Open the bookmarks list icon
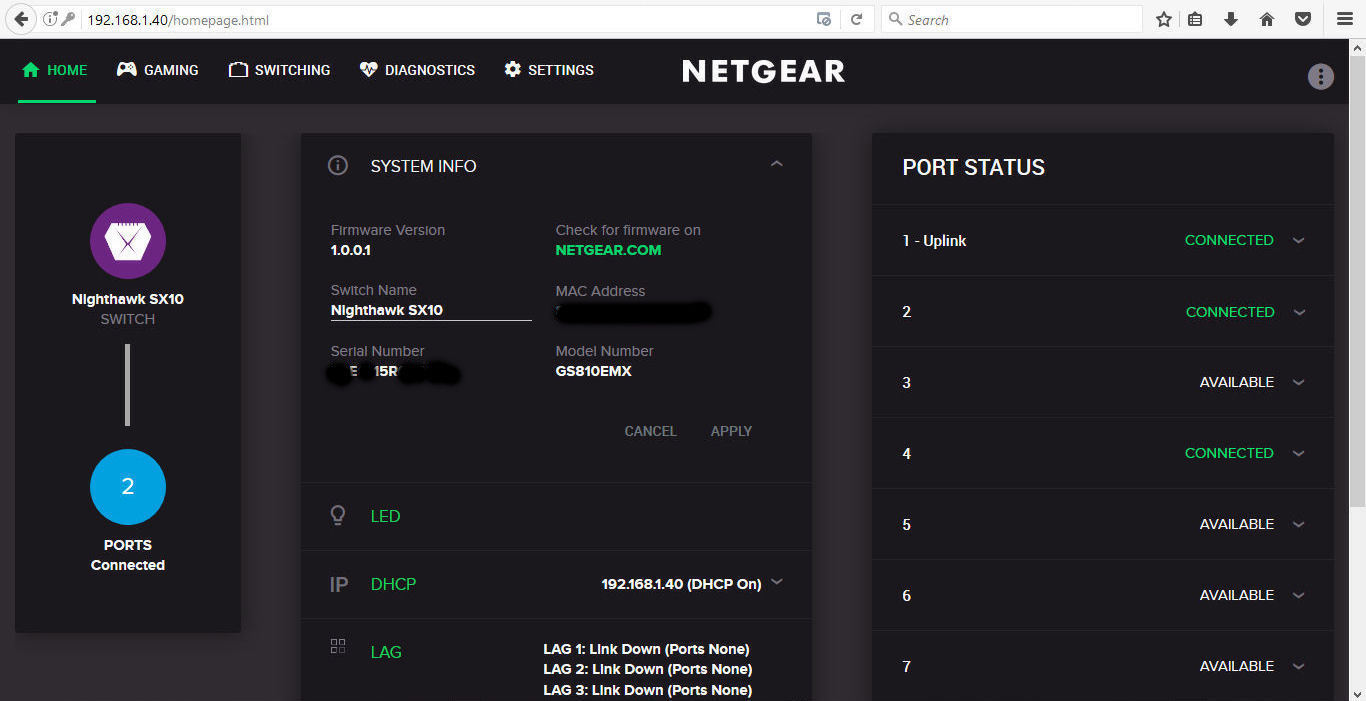1366x701 pixels. point(1195,19)
